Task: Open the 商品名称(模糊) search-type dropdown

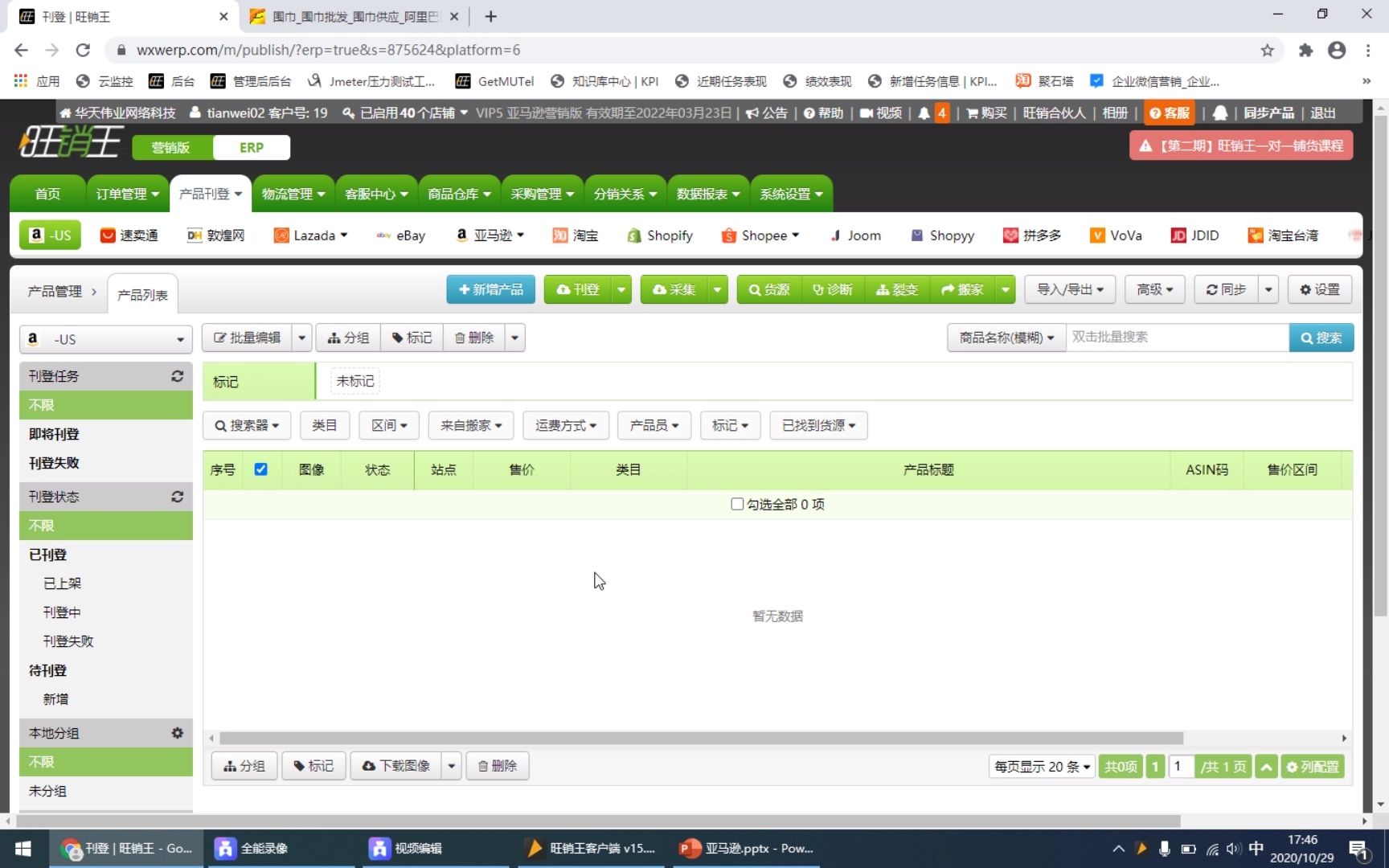Action: coord(1006,338)
